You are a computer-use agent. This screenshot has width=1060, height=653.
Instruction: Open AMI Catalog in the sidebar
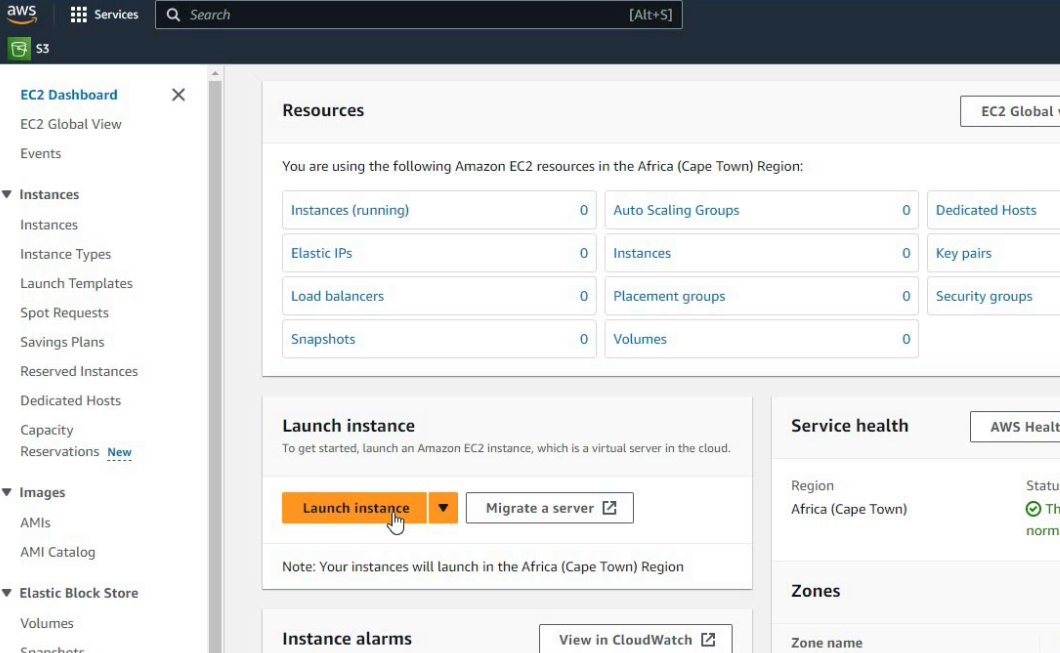pyautogui.click(x=57, y=552)
